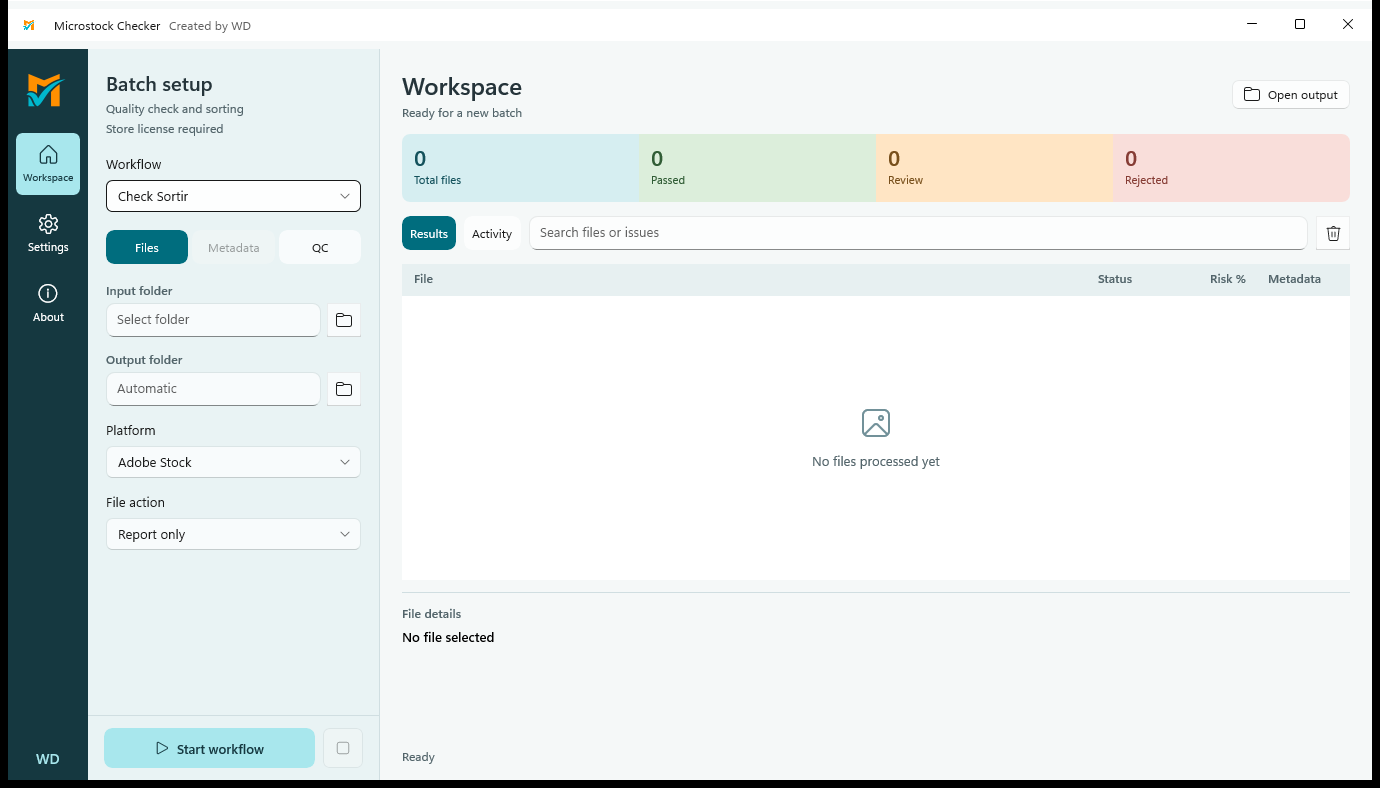The width and height of the screenshot is (1380, 788).
Task: Open the About info page
Action: point(48,303)
